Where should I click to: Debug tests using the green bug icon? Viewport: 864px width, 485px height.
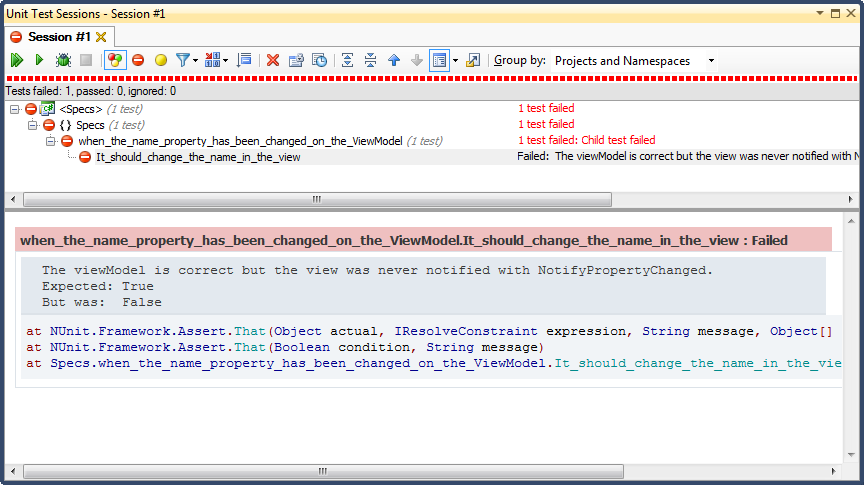[x=63, y=60]
